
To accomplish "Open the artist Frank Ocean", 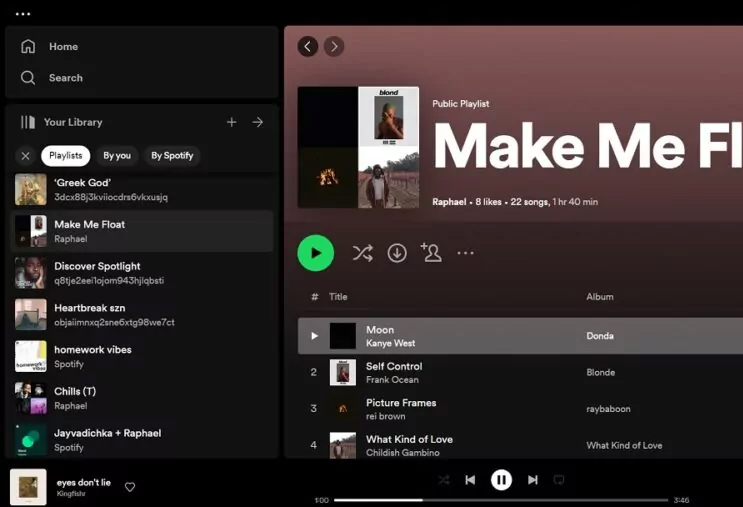I will pyautogui.click(x=392, y=380).
